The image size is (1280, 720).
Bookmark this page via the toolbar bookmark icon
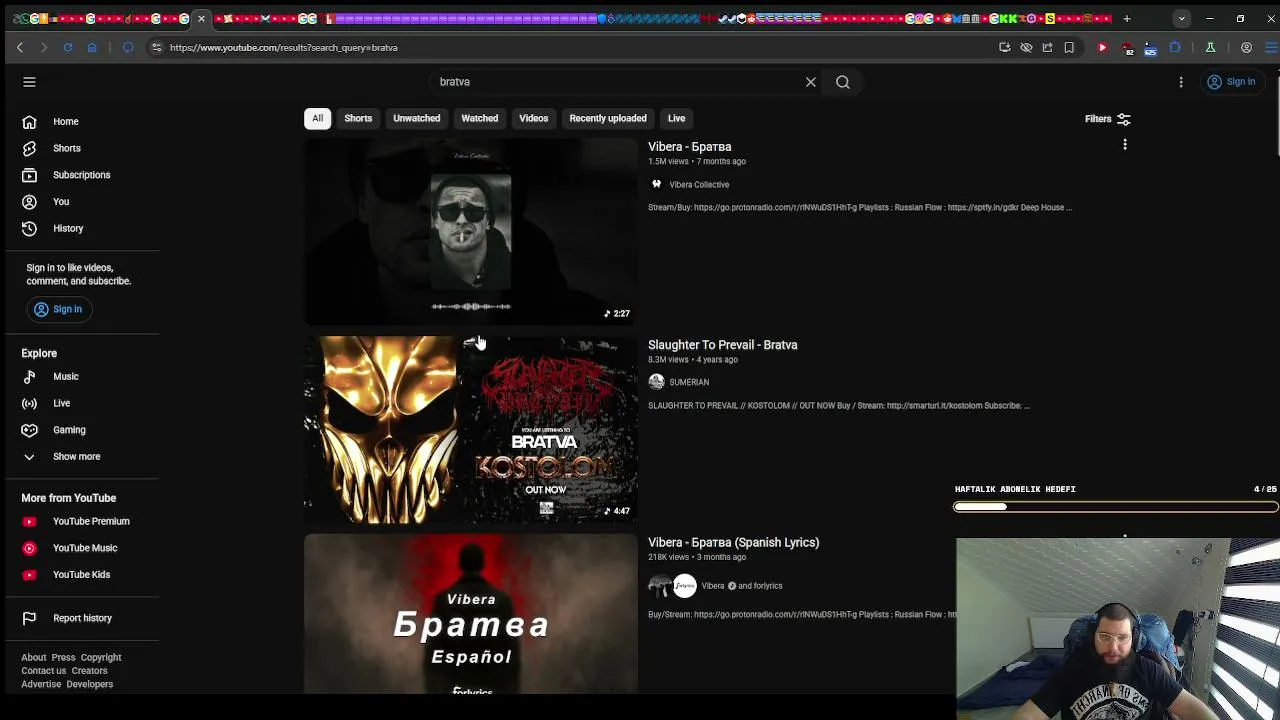(1069, 47)
